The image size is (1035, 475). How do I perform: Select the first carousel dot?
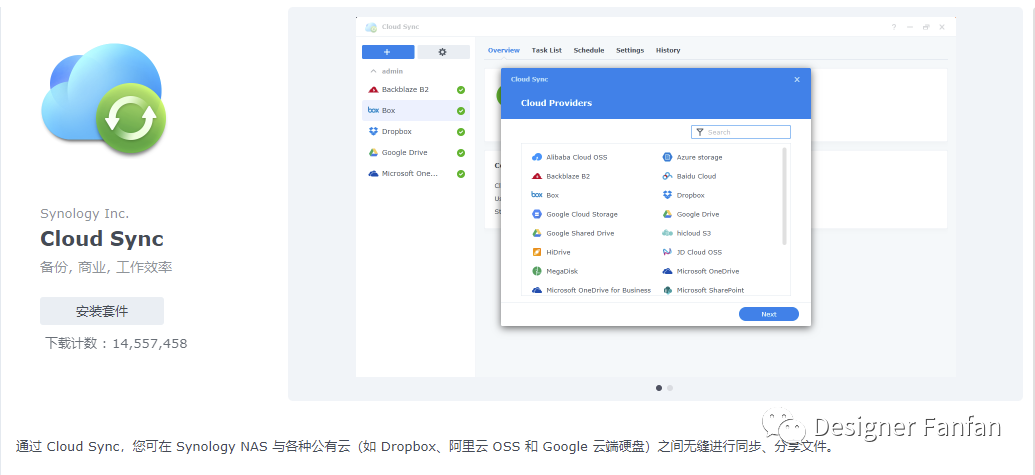pyautogui.click(x=659, y=389)
